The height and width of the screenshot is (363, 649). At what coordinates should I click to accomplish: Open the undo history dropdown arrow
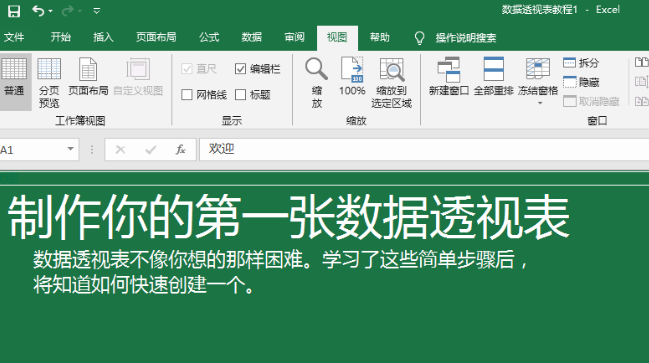[50, 11]
